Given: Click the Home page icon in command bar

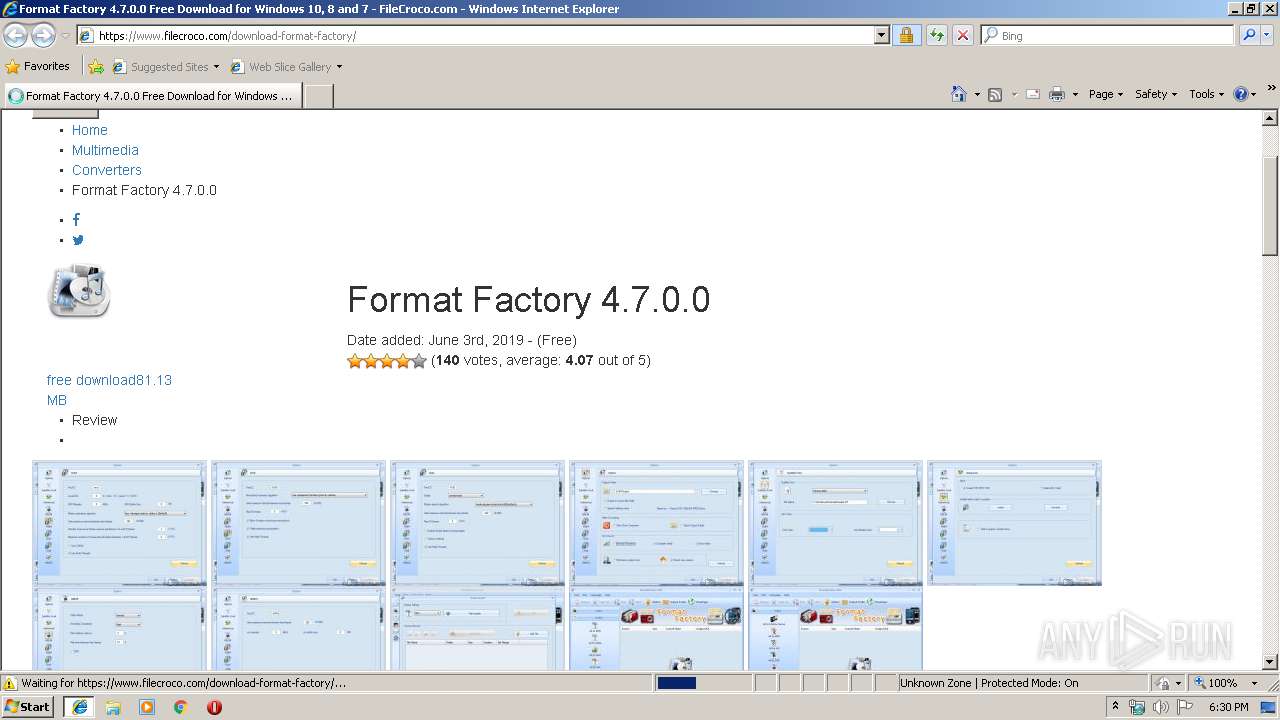Looking at the screenshot, I should pyautogui.click(x=958, y=94).
